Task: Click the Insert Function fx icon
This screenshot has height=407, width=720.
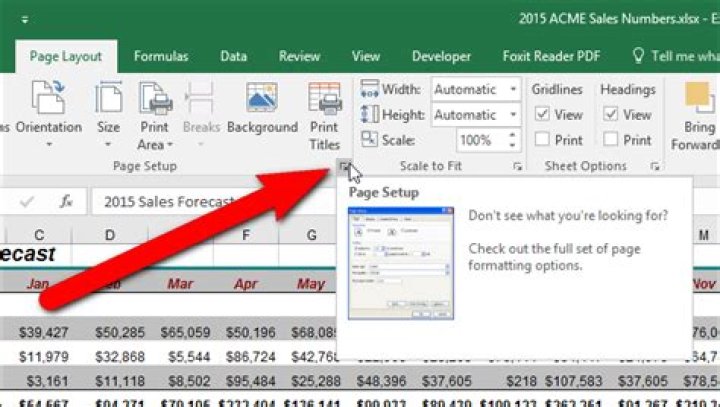Action: pos(66,201)
